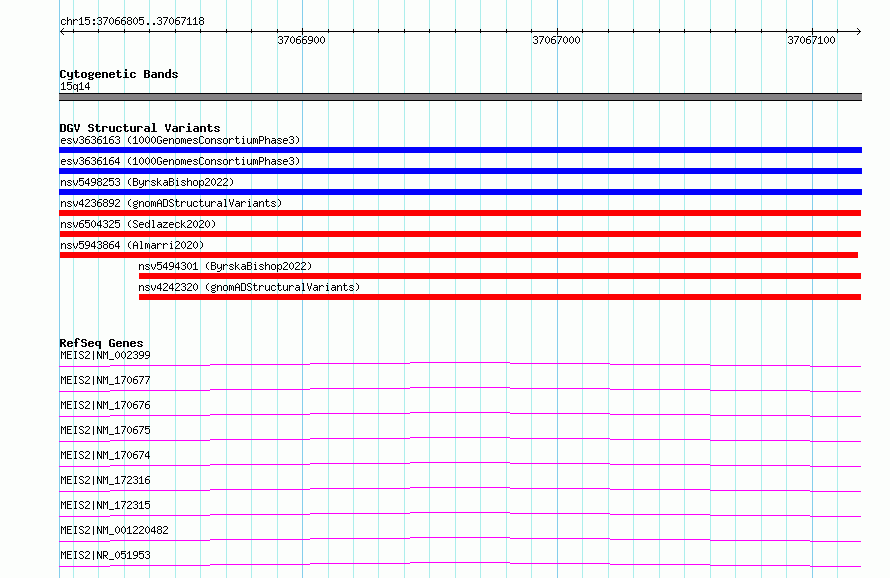
Task: Open variant esv3636163 label
Action: click(x=180, y=140)
